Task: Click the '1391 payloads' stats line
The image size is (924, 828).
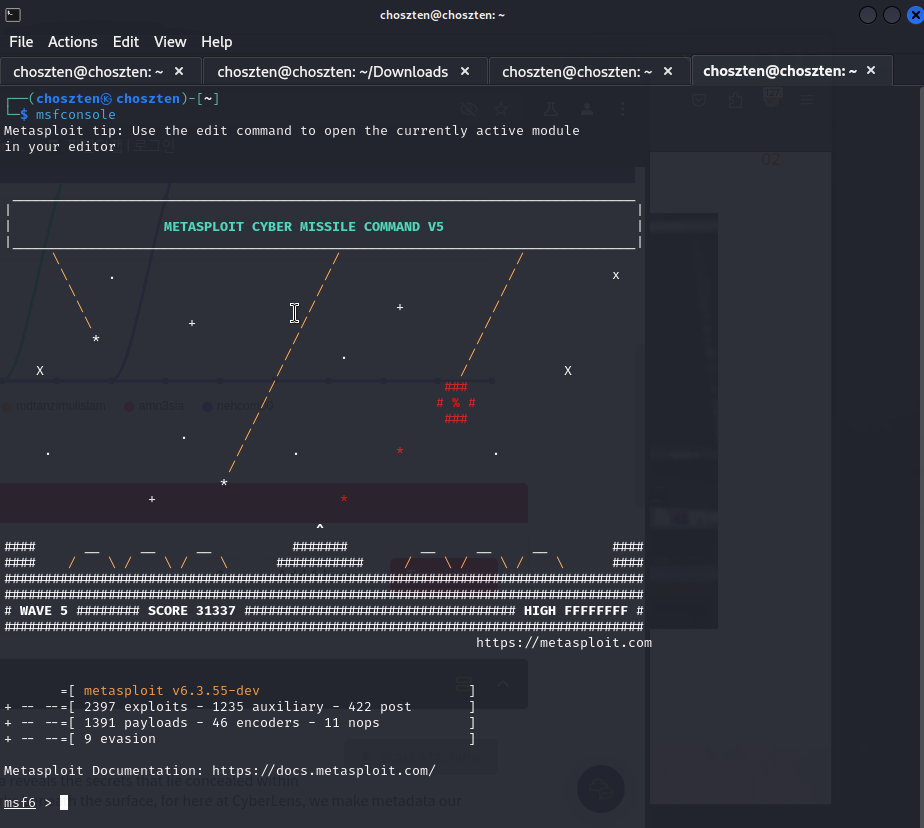Action: (232, 722)
